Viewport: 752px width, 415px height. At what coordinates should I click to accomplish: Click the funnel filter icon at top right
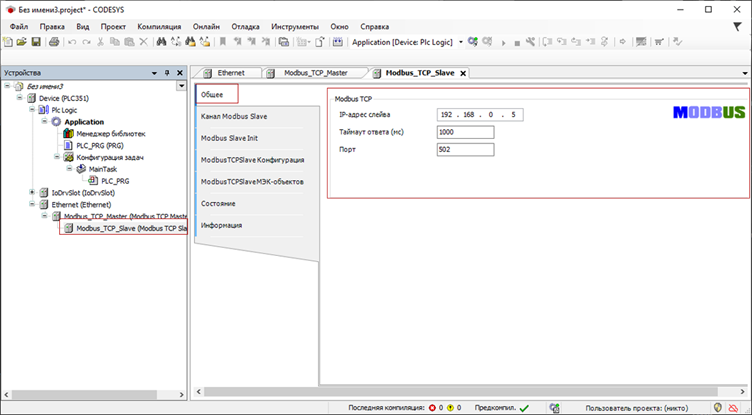click(x=738, y=27)
